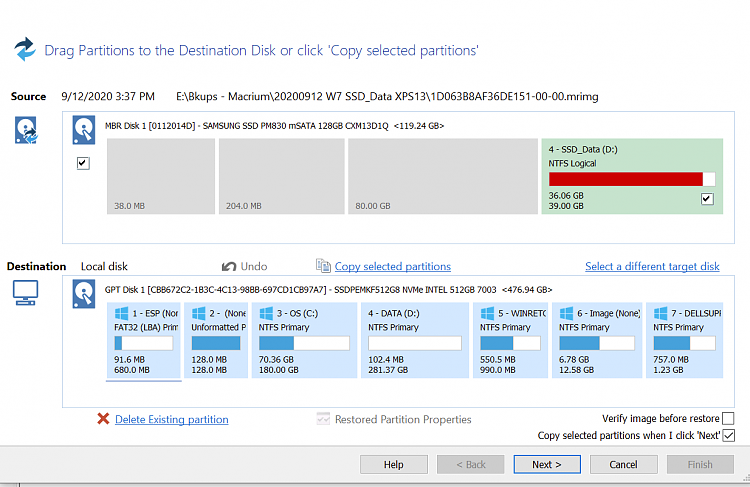Click the Copy selected partitions pages icon
This screenshot has width=750, height=487.
pos(323,266)
